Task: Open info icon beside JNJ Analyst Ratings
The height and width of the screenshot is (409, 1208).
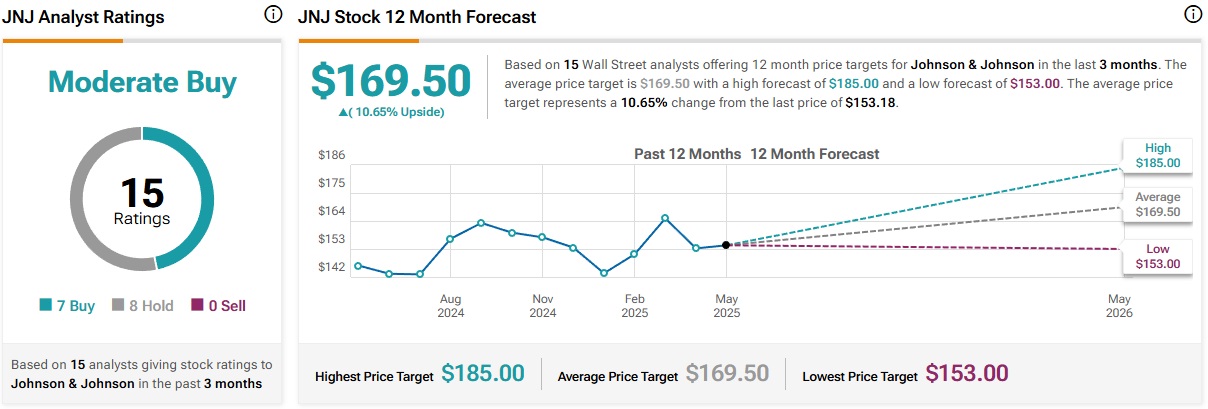Action: [x=273, y=15]
